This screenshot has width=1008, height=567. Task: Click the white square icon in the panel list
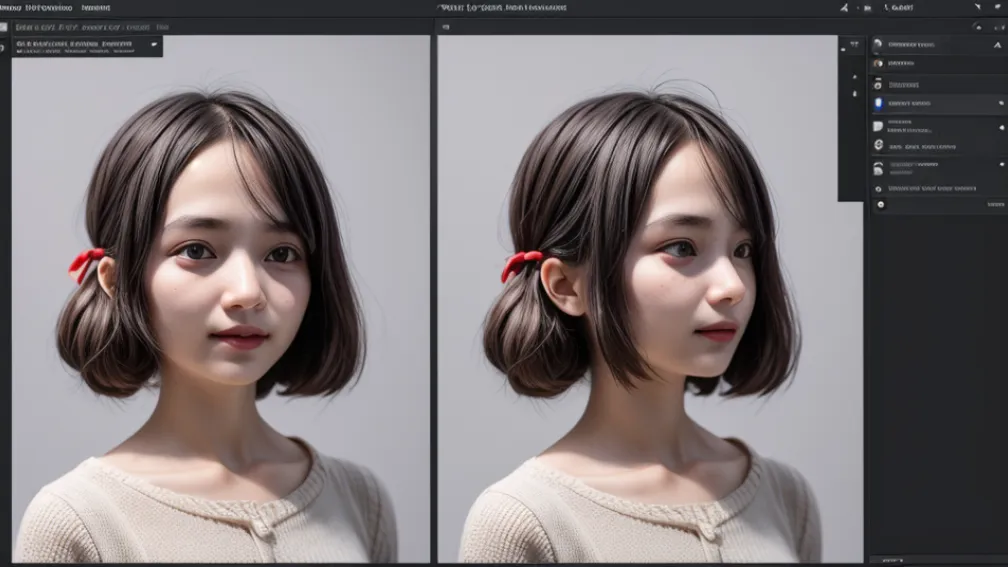coord(878,126)
